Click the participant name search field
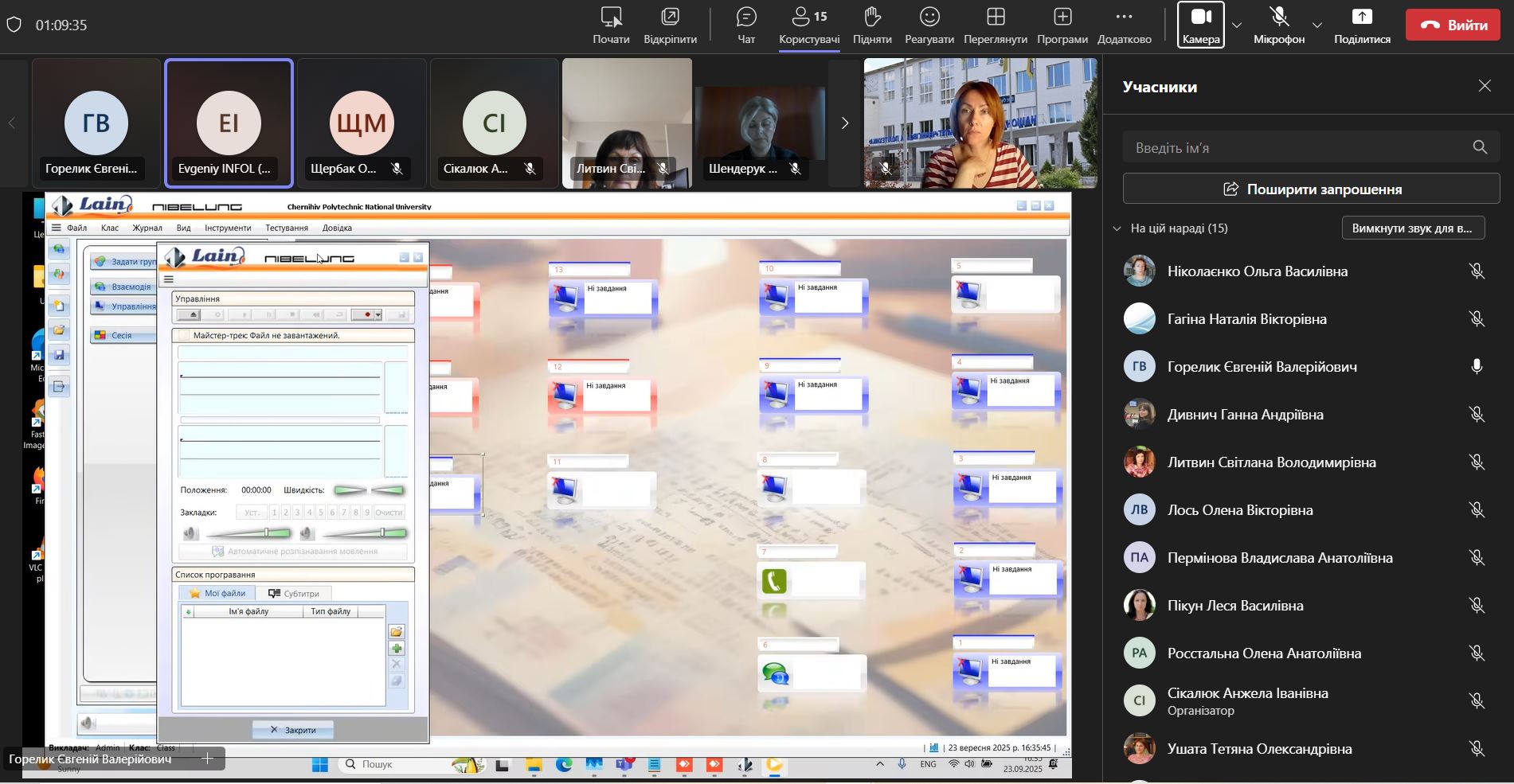Viewport: 1514px width, 784px height. click(1298, 148)
